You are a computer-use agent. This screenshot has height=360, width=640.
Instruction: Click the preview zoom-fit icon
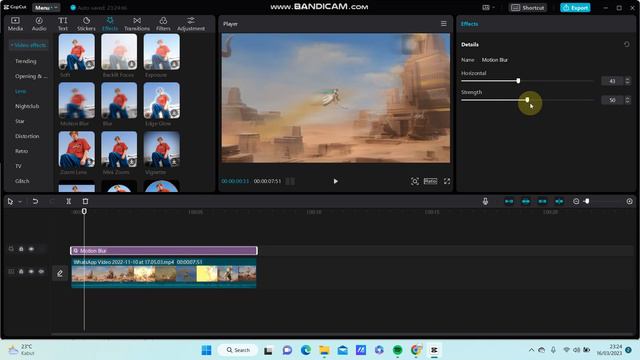point(415,181)
